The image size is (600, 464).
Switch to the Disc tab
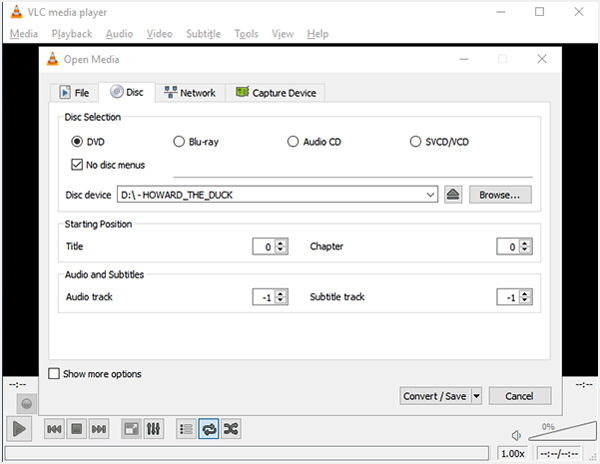127,92
